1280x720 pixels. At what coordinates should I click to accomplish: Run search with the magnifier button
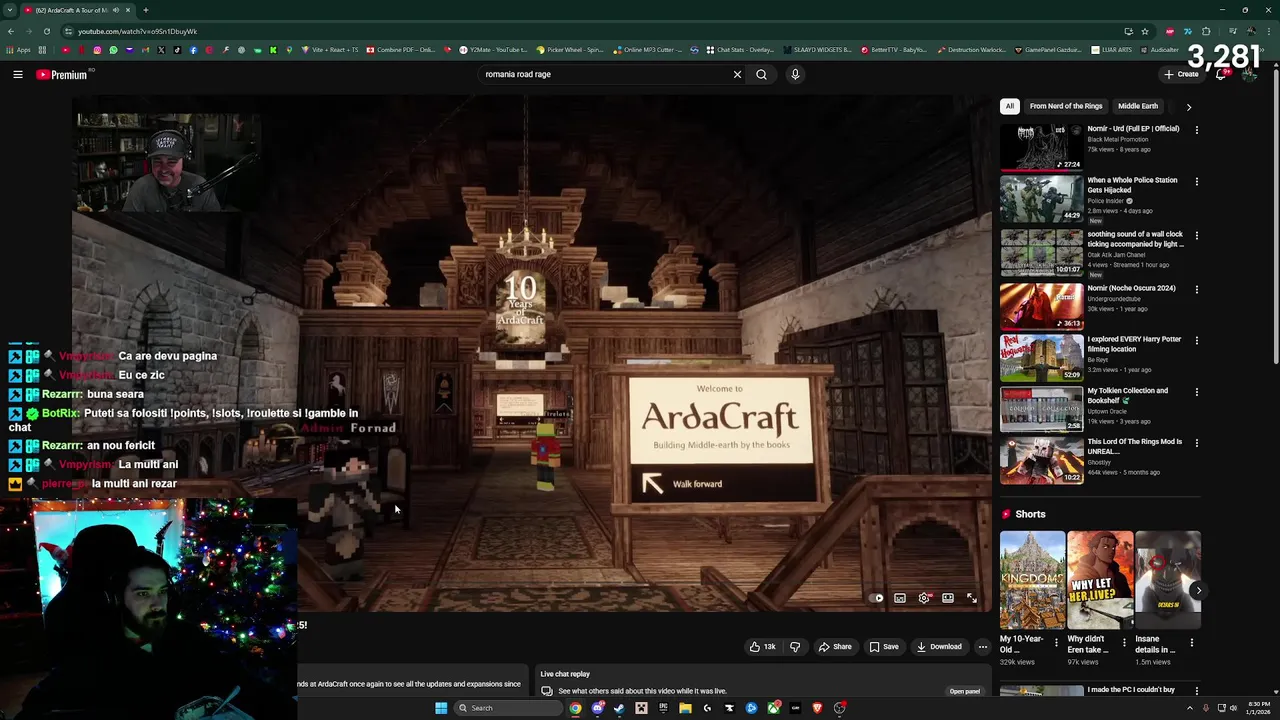[x=761, y=74]
